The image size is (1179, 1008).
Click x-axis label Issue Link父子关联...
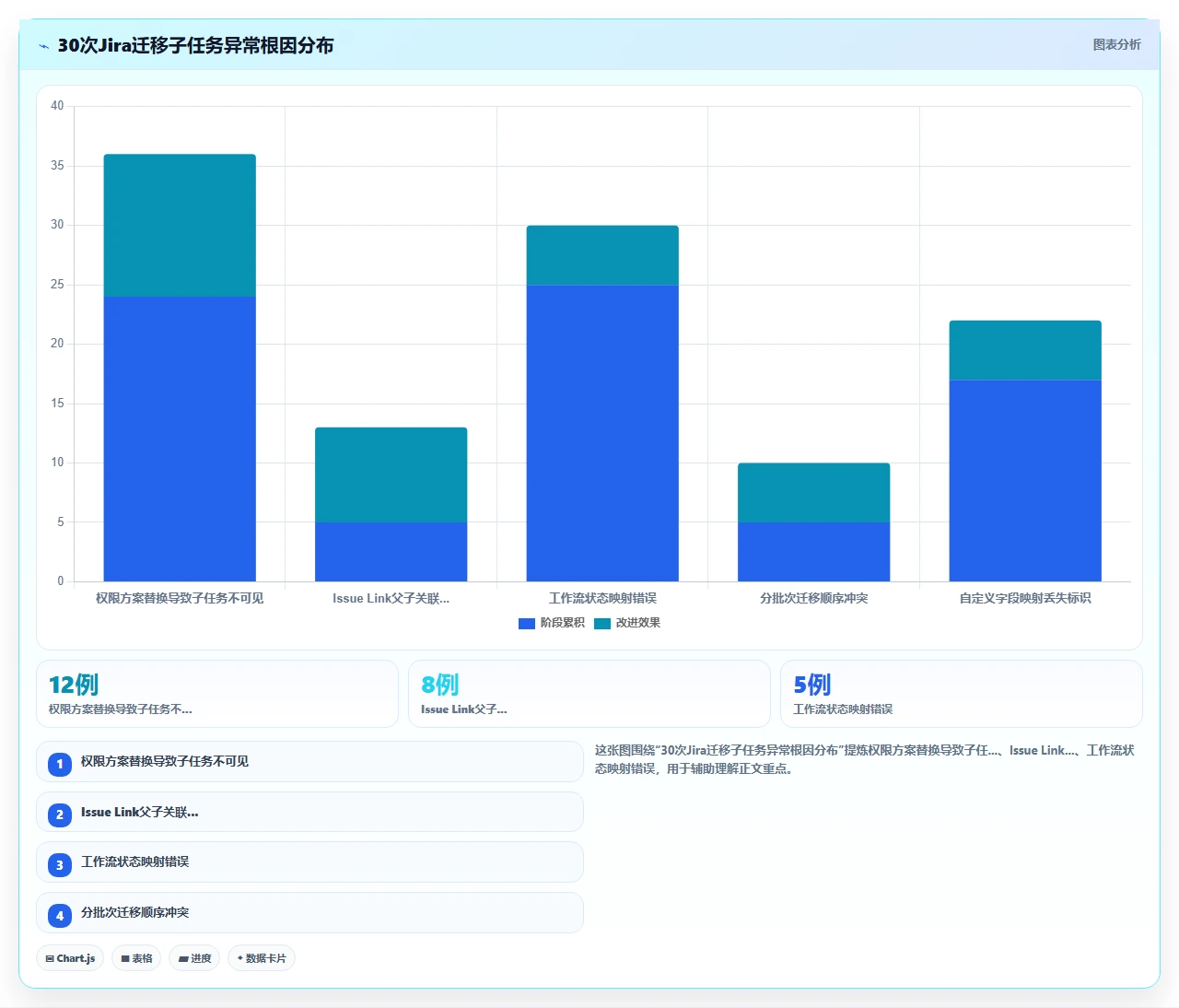point(391,599)
